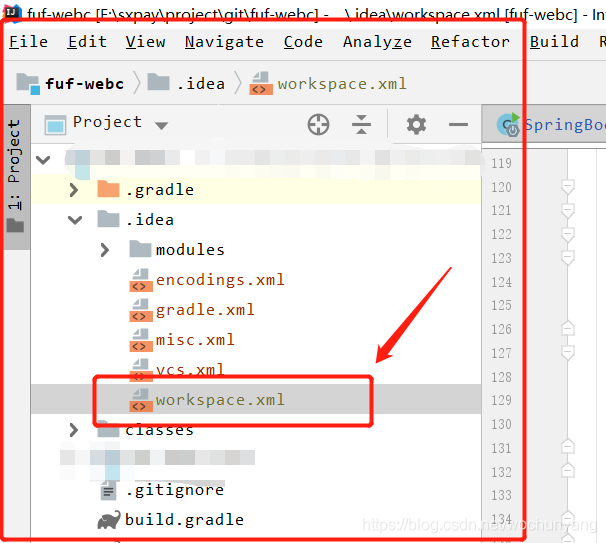The height and width of the screenshot is (543, 606).
Task: Click the SpringBoot tab class icon
Action: coord(508,124)
